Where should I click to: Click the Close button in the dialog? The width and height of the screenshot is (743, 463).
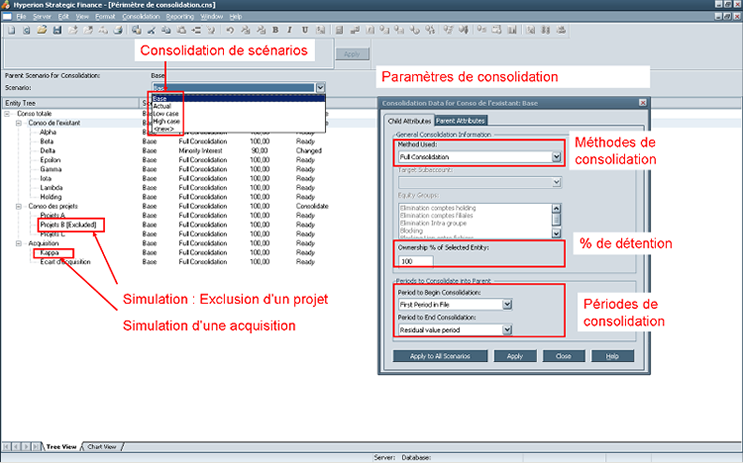pyautogui.click(x=563, y=356)
